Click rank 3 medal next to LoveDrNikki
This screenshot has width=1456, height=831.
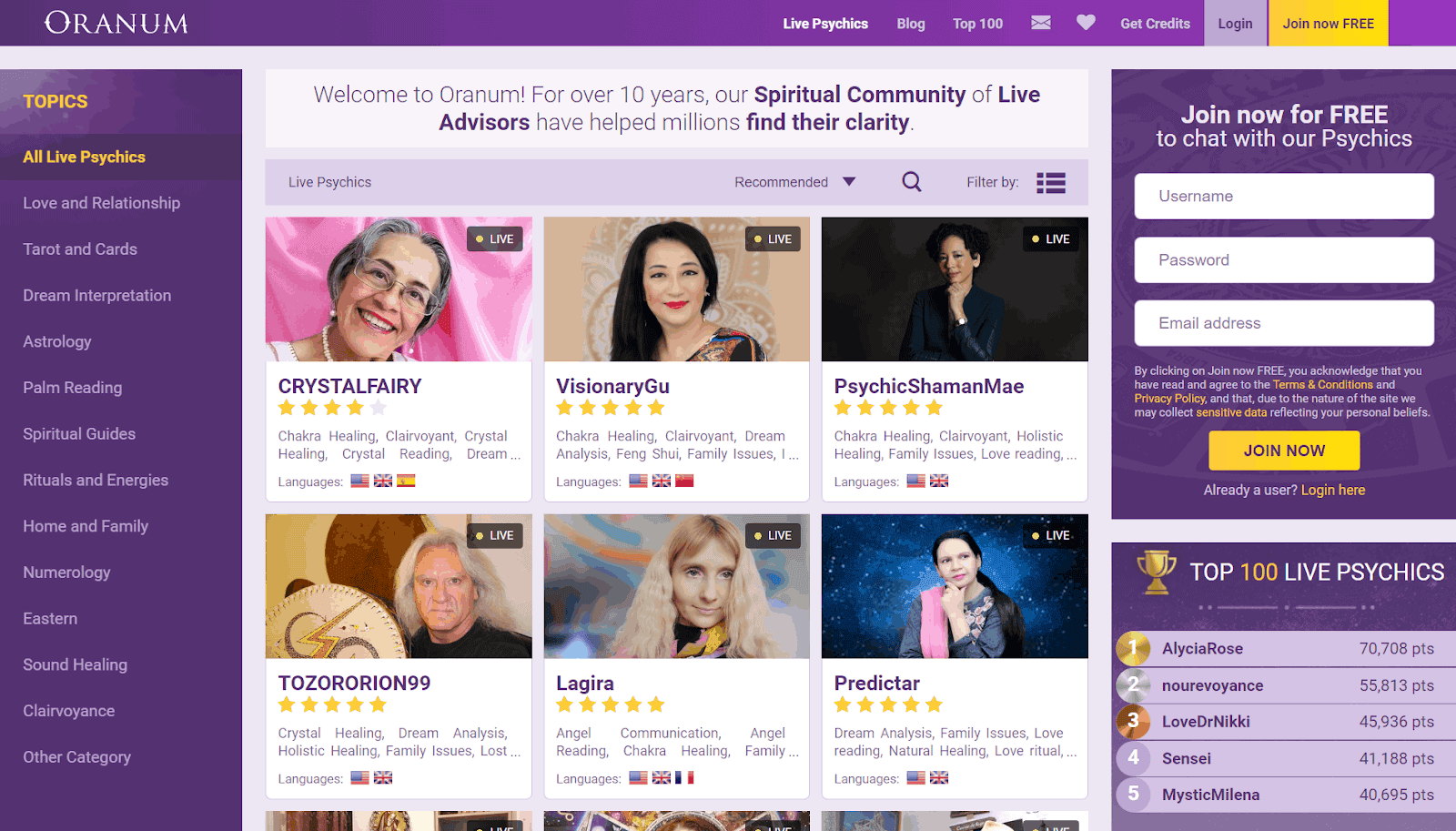point(1133,722)
